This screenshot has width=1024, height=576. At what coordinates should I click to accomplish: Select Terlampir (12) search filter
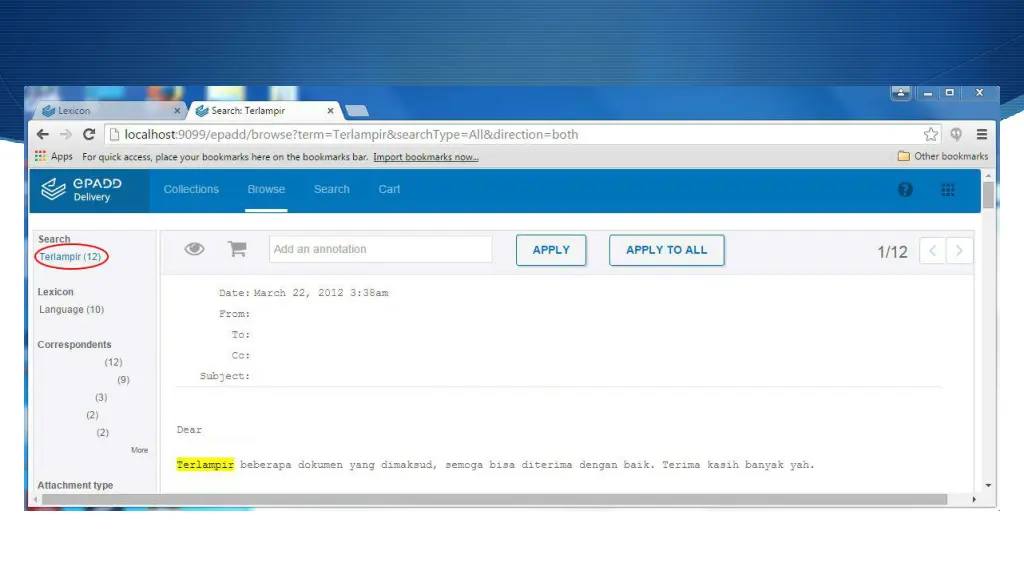(x=70, y=257)
